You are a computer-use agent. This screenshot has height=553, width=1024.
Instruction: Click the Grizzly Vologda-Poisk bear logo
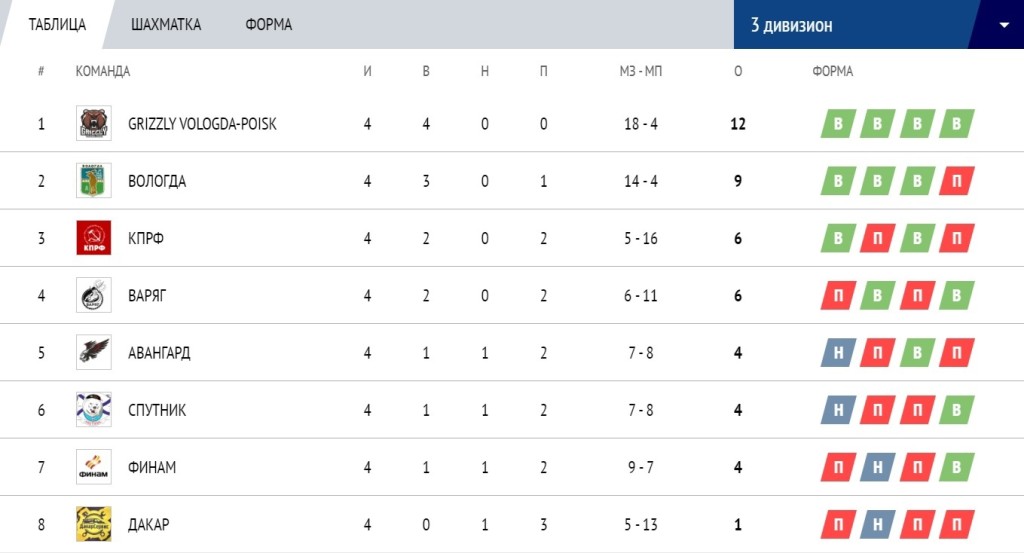(x=93, y=123)
